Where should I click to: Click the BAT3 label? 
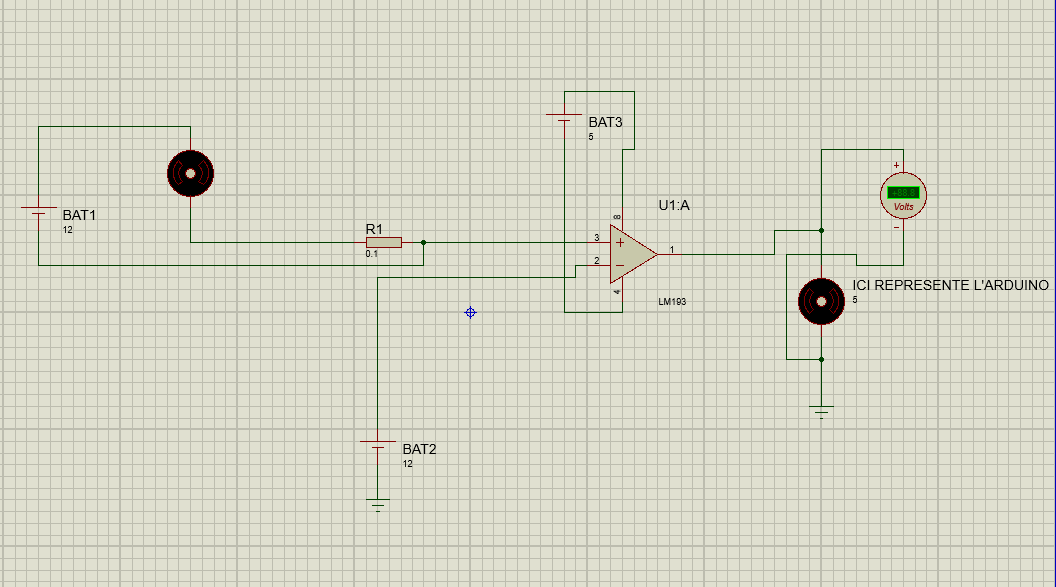(605, 123)
